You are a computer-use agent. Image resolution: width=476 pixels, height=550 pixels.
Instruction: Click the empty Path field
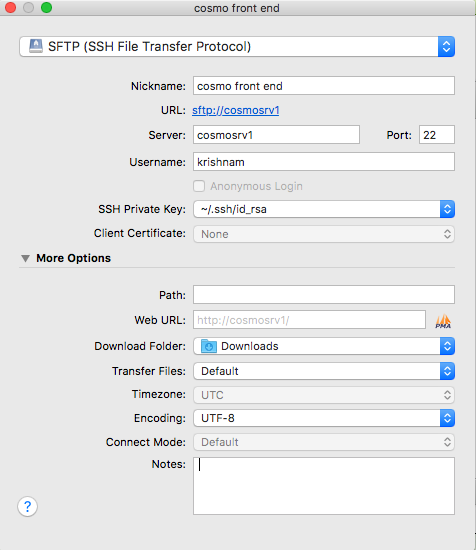point(324,295)
